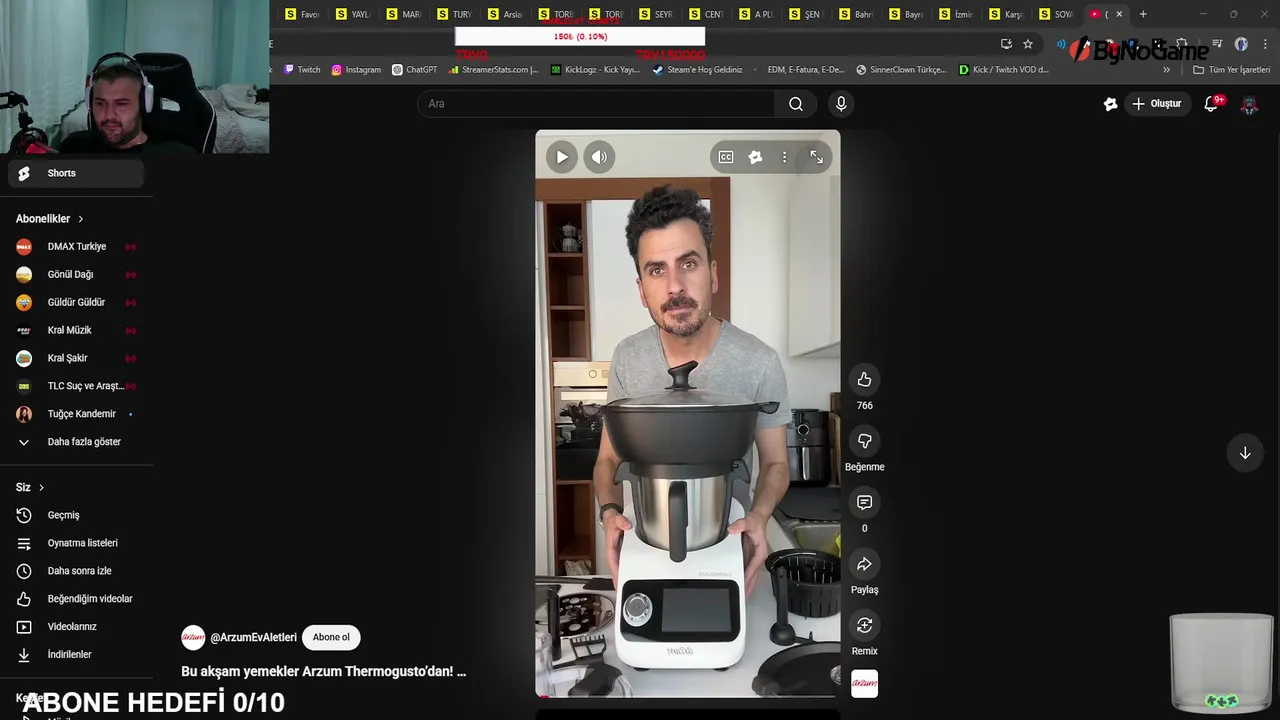Viewport: 1280px width, 720px height.
Task: Install or cast page icon in address bar
Action: [1006, 44]
